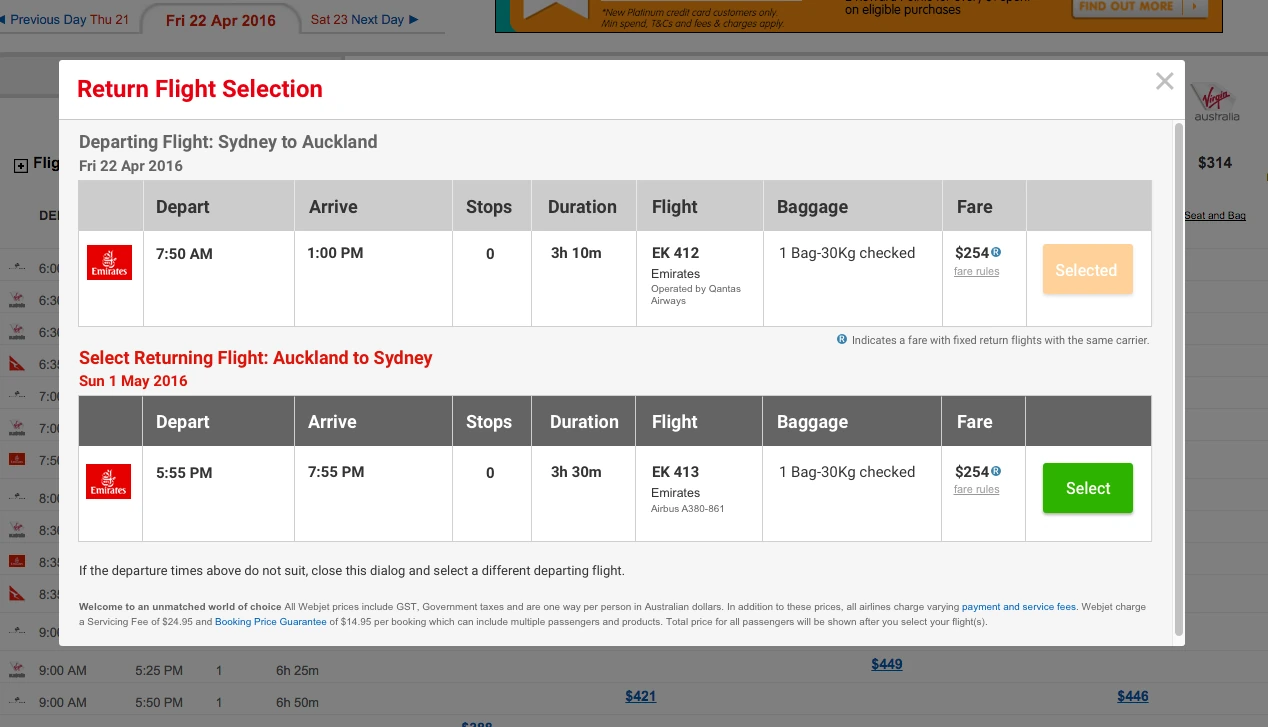Click the Emirates logo in EK 413 row
The width and height of the screenshot is (1268, 727).
109,481
